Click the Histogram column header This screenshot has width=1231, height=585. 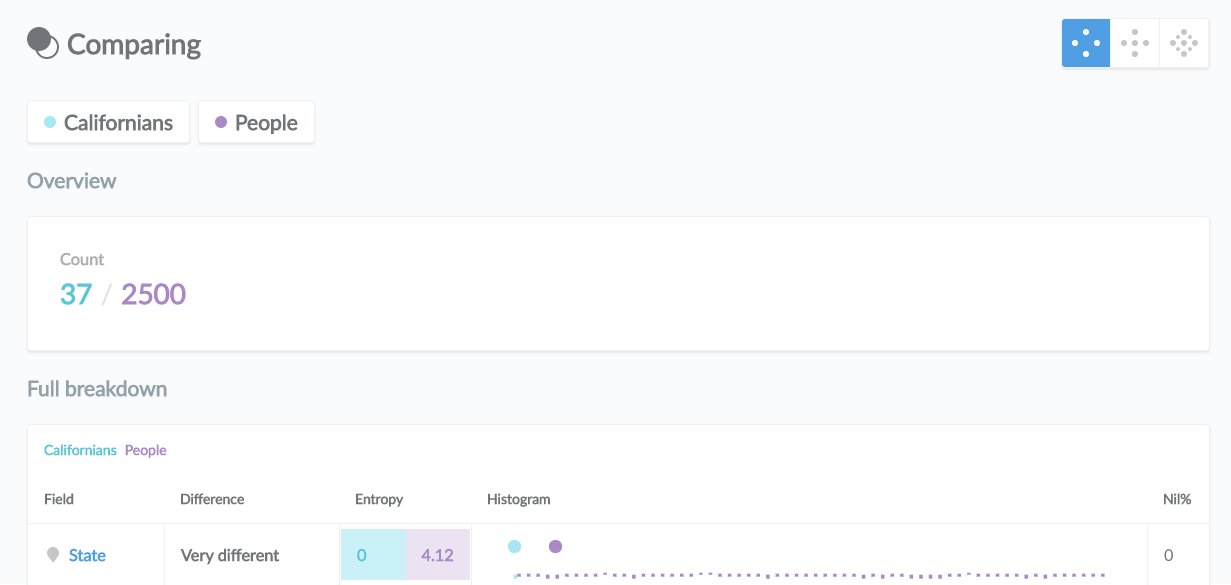(518, 499)
